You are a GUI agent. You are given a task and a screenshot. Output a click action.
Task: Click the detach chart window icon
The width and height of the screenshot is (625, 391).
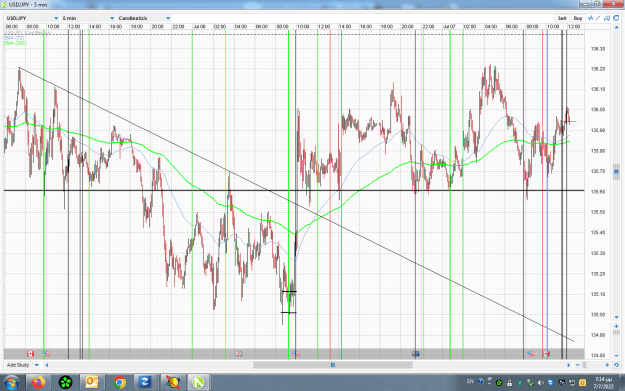point(616,18)
